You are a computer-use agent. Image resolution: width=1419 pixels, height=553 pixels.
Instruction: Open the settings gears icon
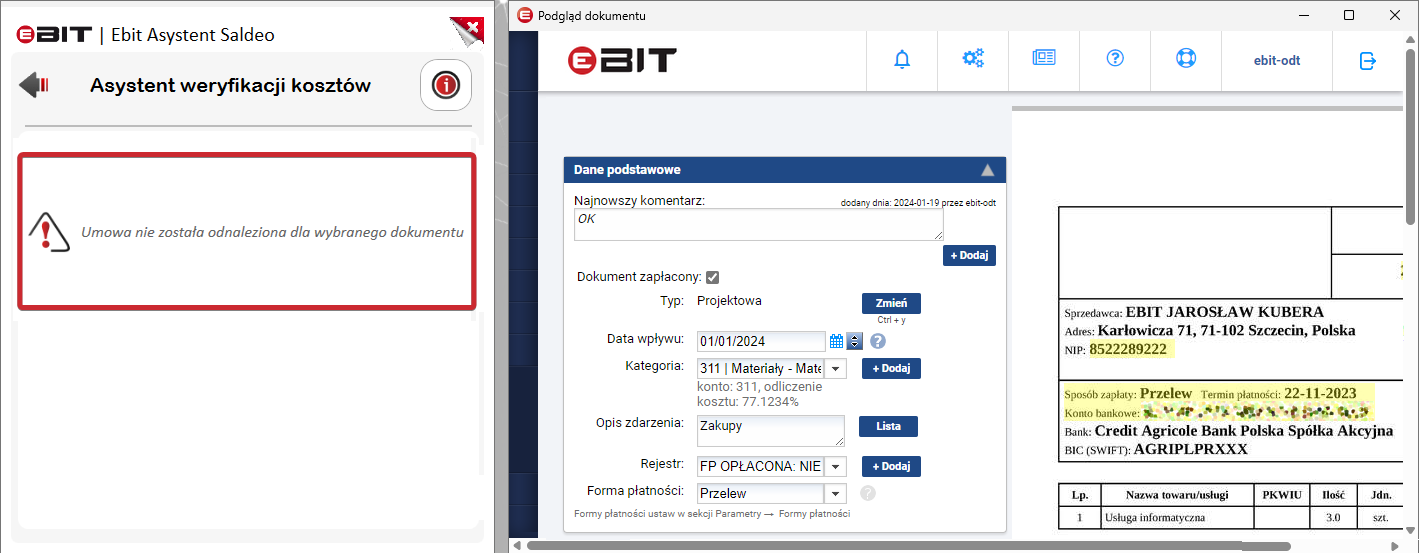pos(973,59)
